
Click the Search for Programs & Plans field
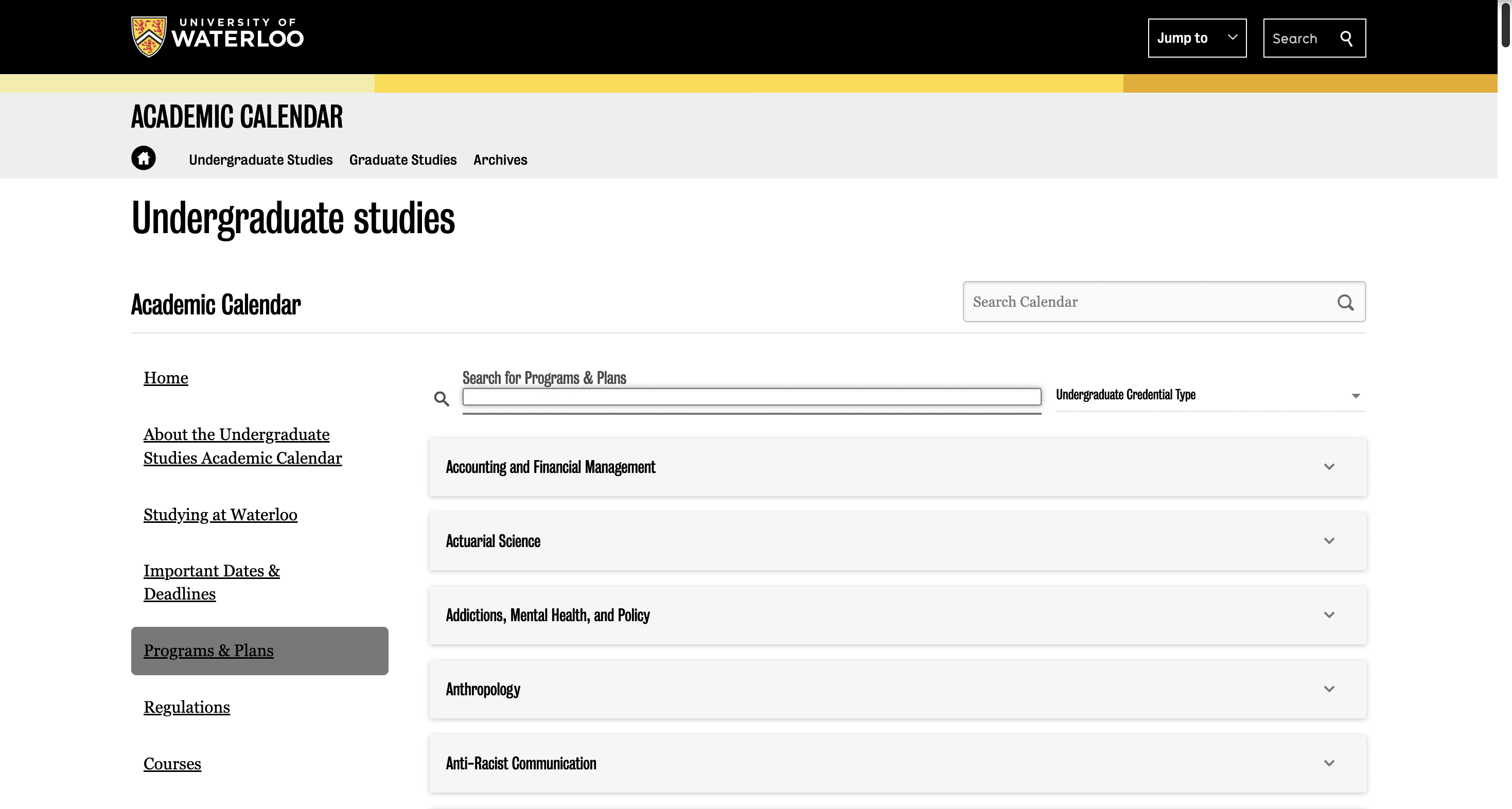(751, 397)
